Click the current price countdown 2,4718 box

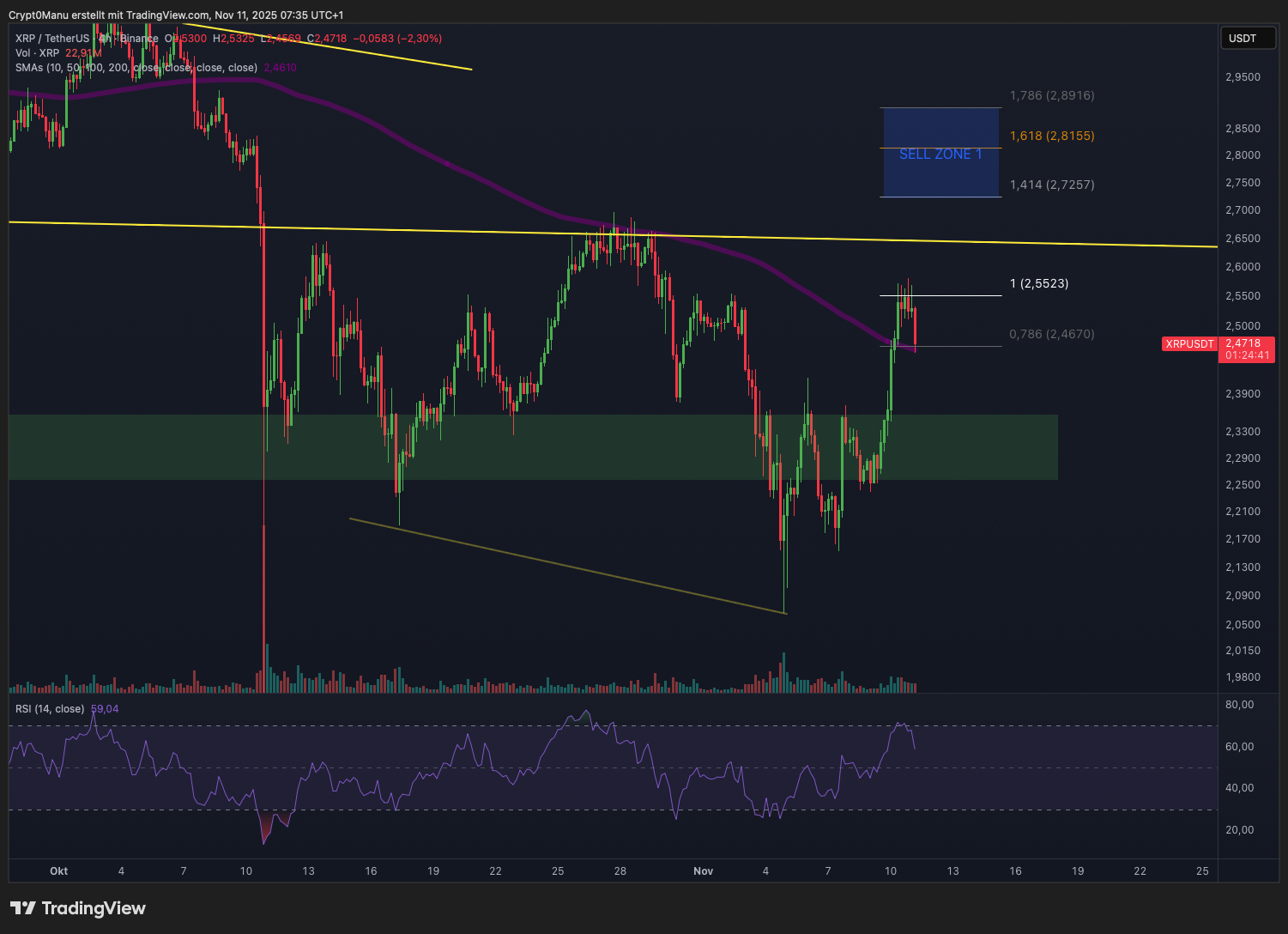tap(1247, 349)
